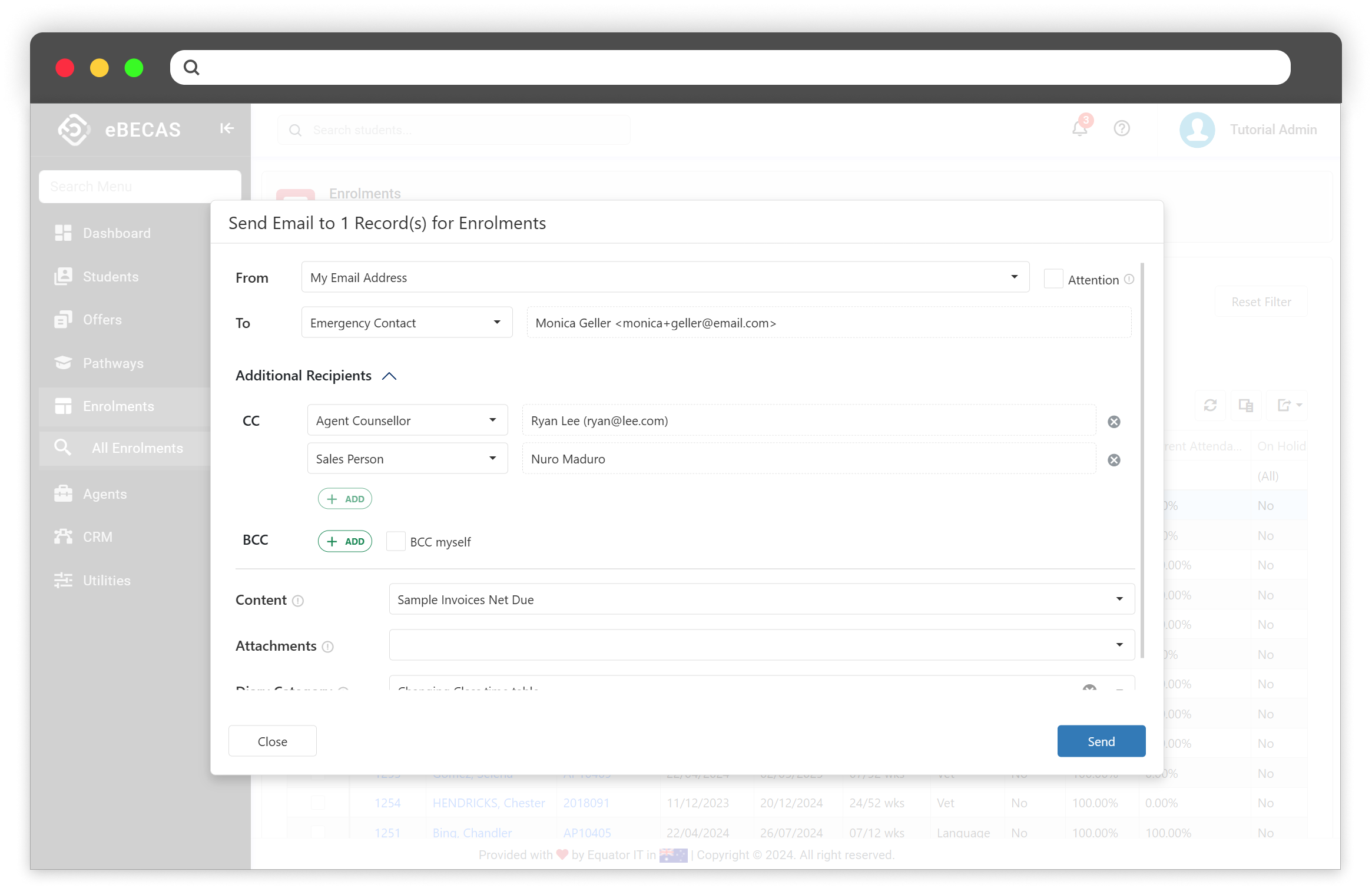The image size is (1372, 888).
Task: Click the Attention info icon
Action: coord(1129,279)
